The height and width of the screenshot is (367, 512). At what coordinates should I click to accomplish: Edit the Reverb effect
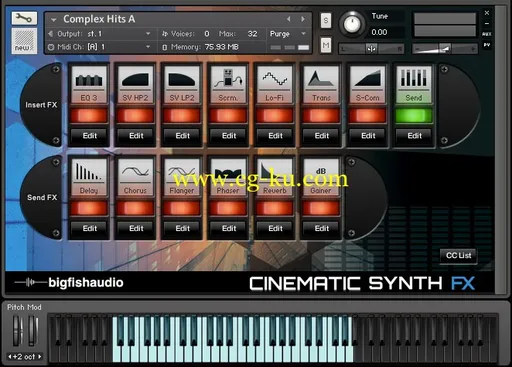point(275,228)
